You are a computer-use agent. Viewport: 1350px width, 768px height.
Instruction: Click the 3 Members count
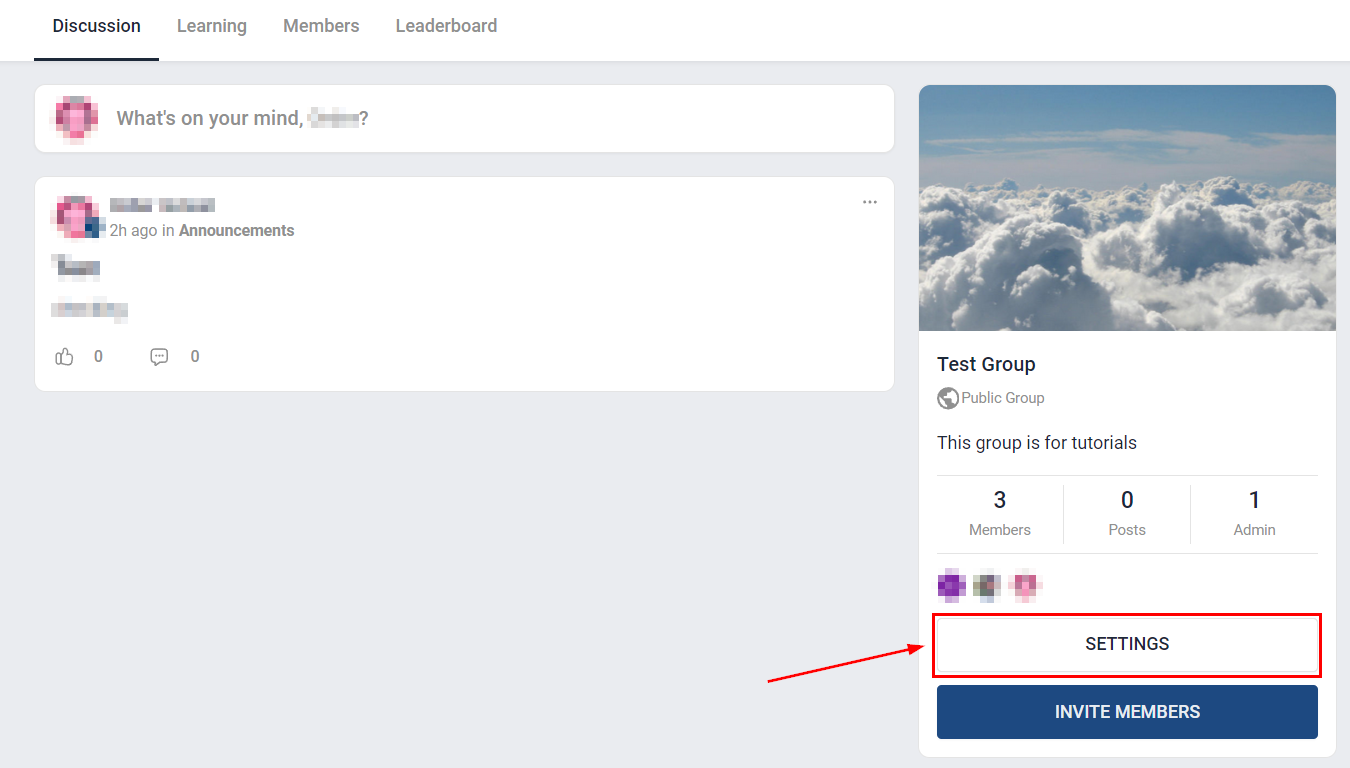tap(1000, 513)
